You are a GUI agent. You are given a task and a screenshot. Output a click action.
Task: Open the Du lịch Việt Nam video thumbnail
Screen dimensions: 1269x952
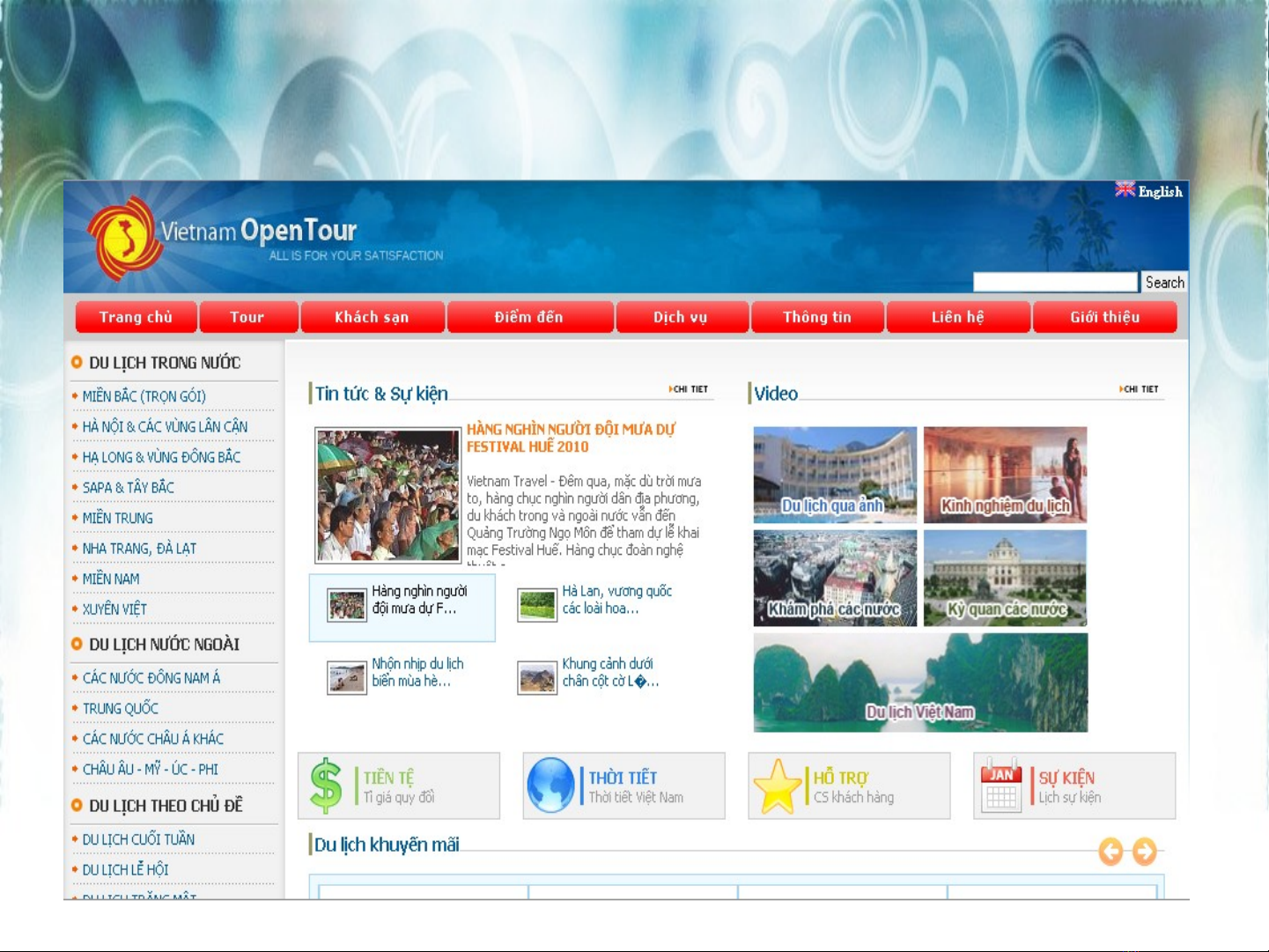[920, 683]
